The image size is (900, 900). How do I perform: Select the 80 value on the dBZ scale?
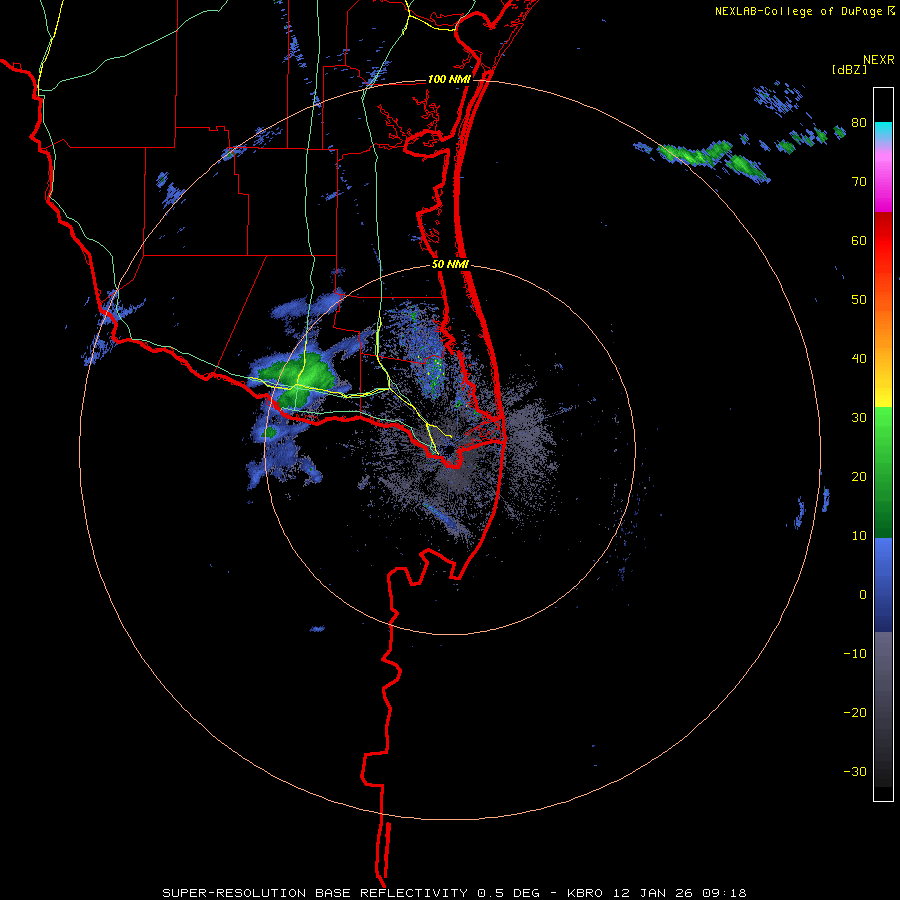point(859,123)
